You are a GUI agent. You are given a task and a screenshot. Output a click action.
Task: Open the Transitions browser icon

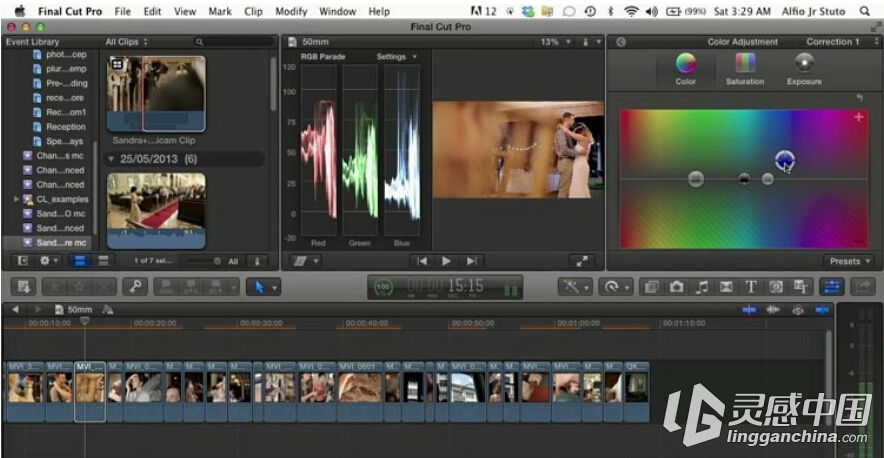click(x=726, y=287)
